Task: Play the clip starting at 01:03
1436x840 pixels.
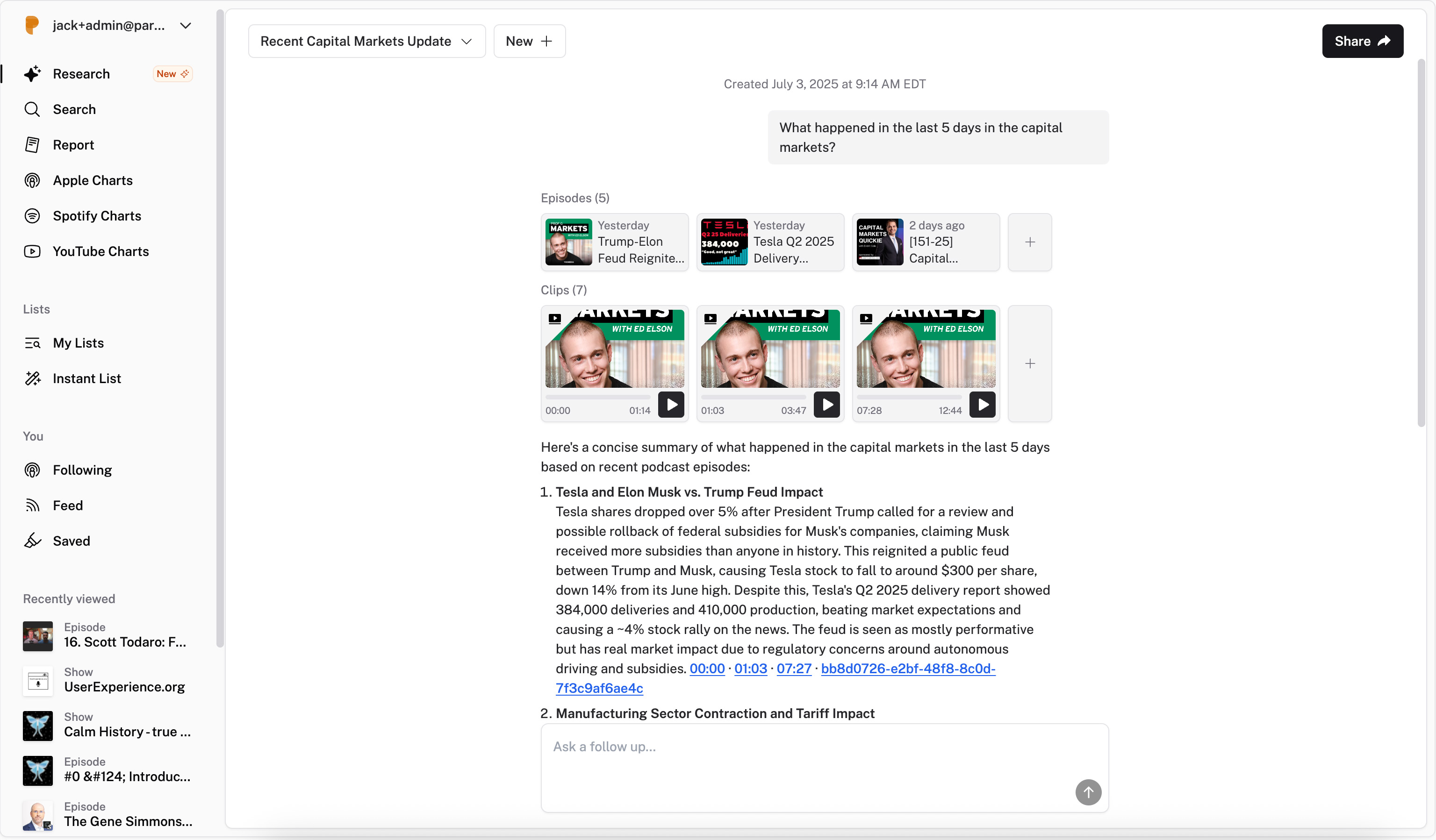Action: 827,404
